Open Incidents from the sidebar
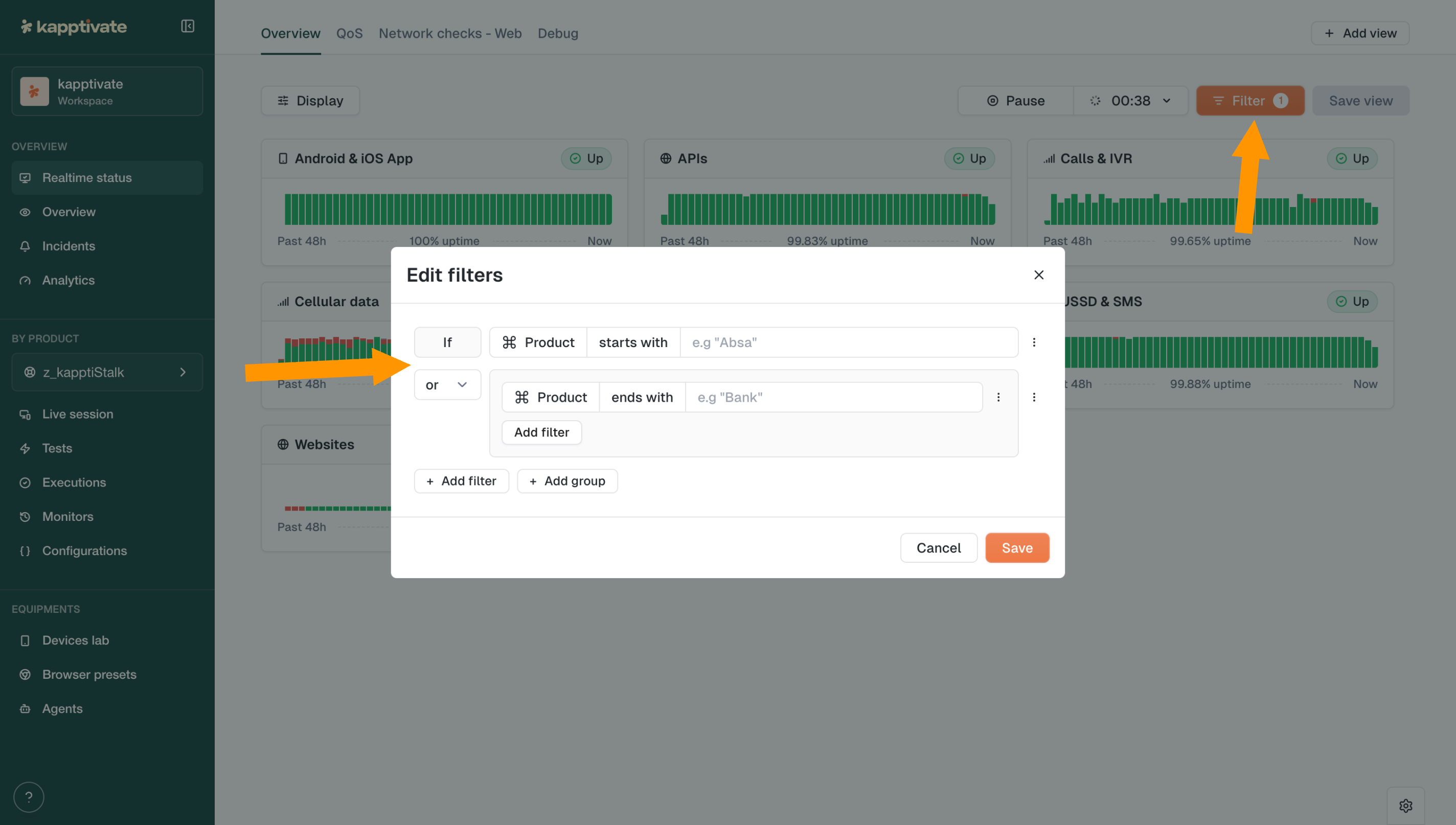This screenshot has height=825, width=1456. click(69, 246)
